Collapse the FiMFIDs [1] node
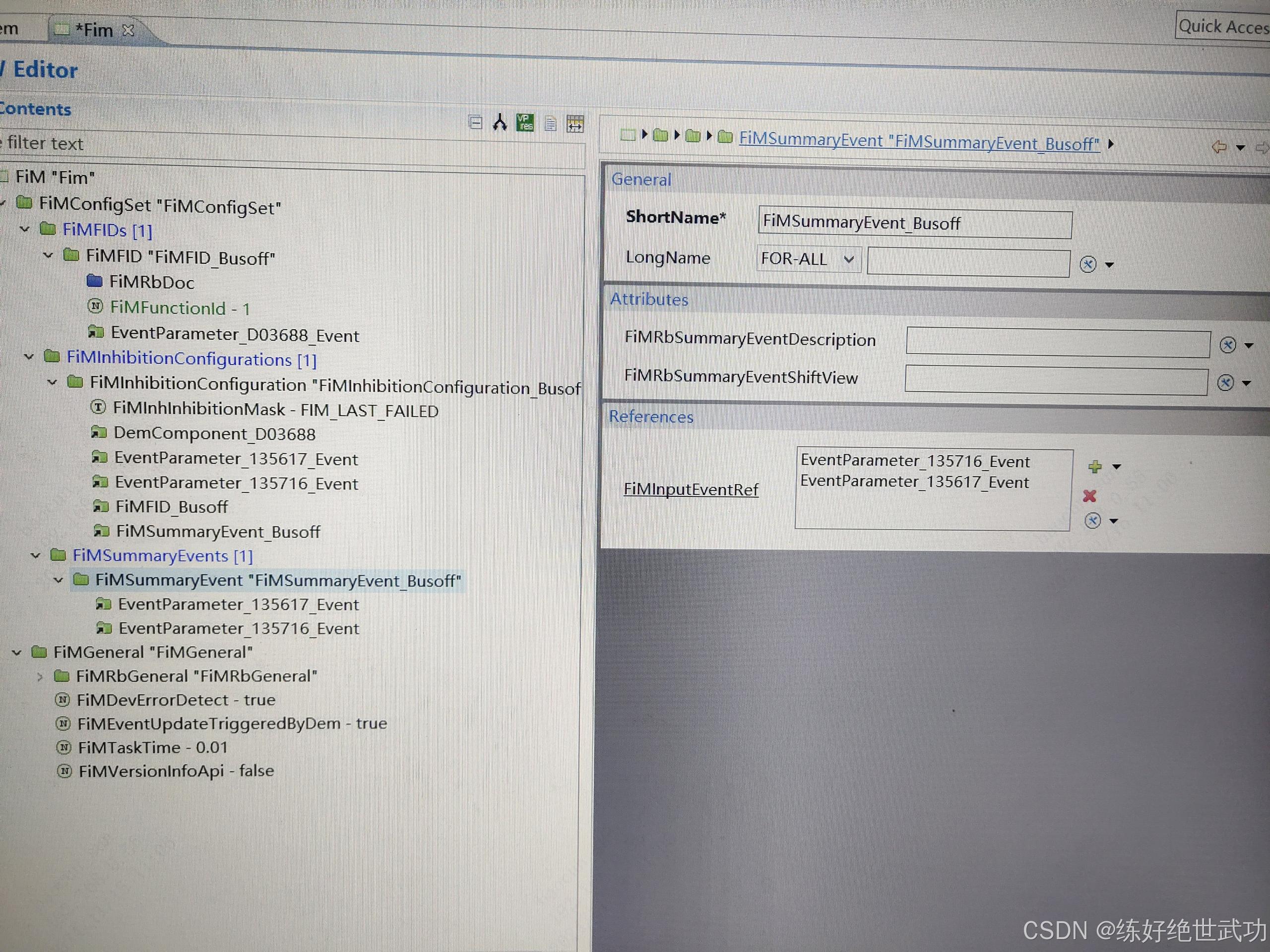1270x952 pixels. pos(25,230)
